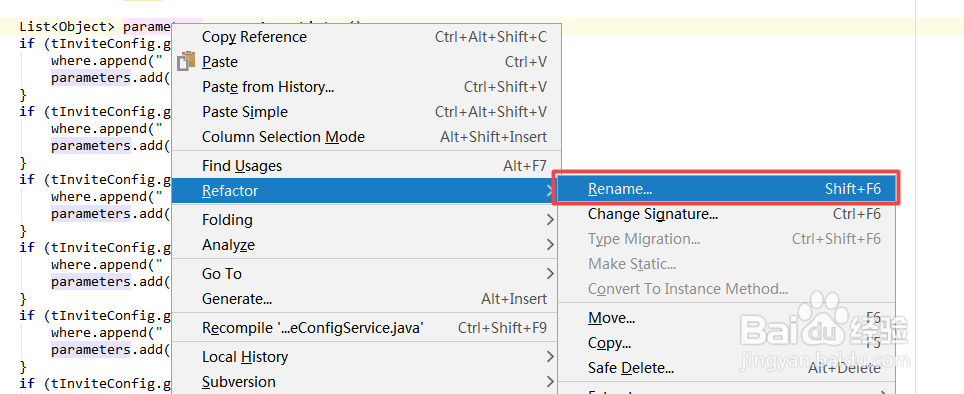Click the Paste clipboard icon

click(x=186, y=62)
